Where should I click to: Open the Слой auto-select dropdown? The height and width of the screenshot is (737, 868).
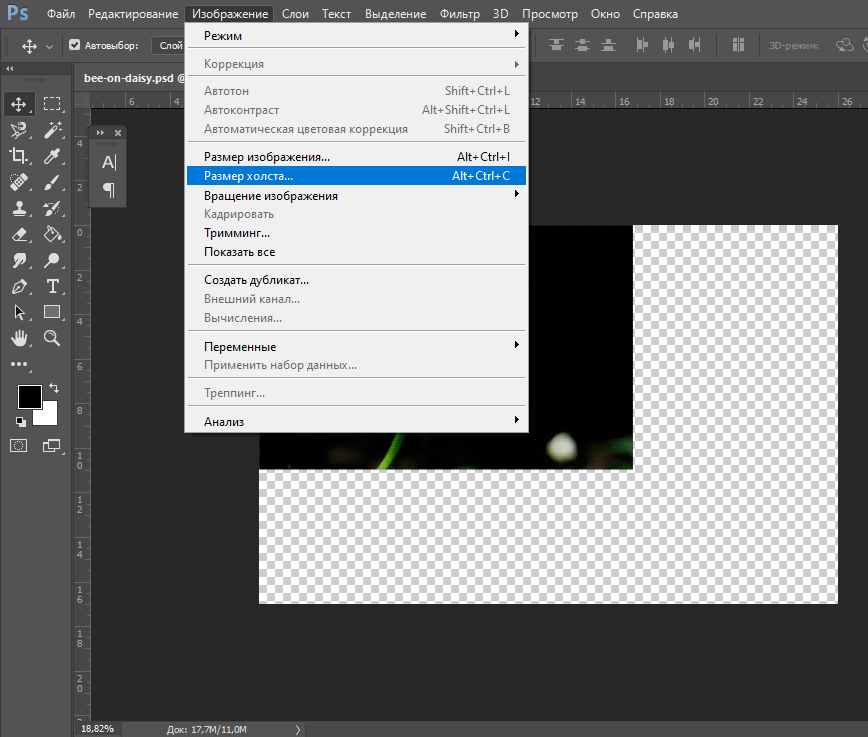pyautogui.click(x=168, y=45)
